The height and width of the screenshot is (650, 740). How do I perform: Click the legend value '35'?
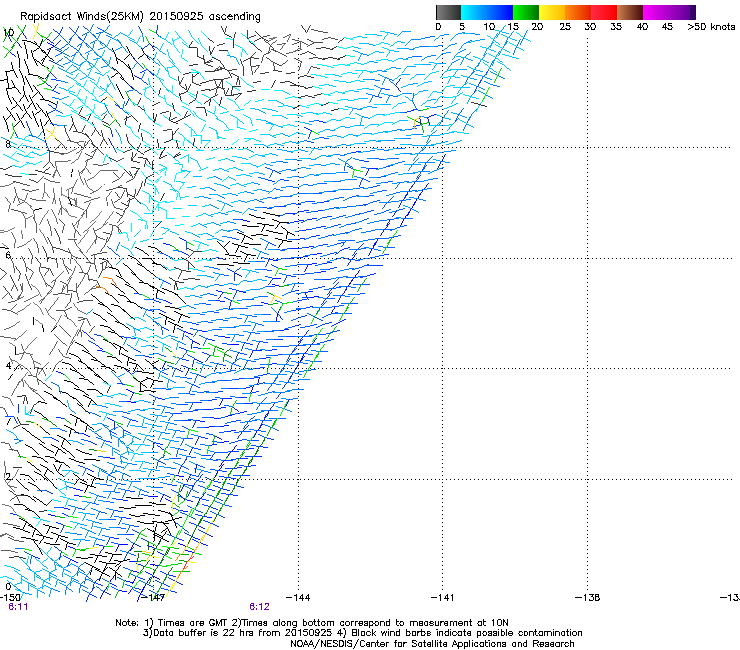(x=616, y=27)
